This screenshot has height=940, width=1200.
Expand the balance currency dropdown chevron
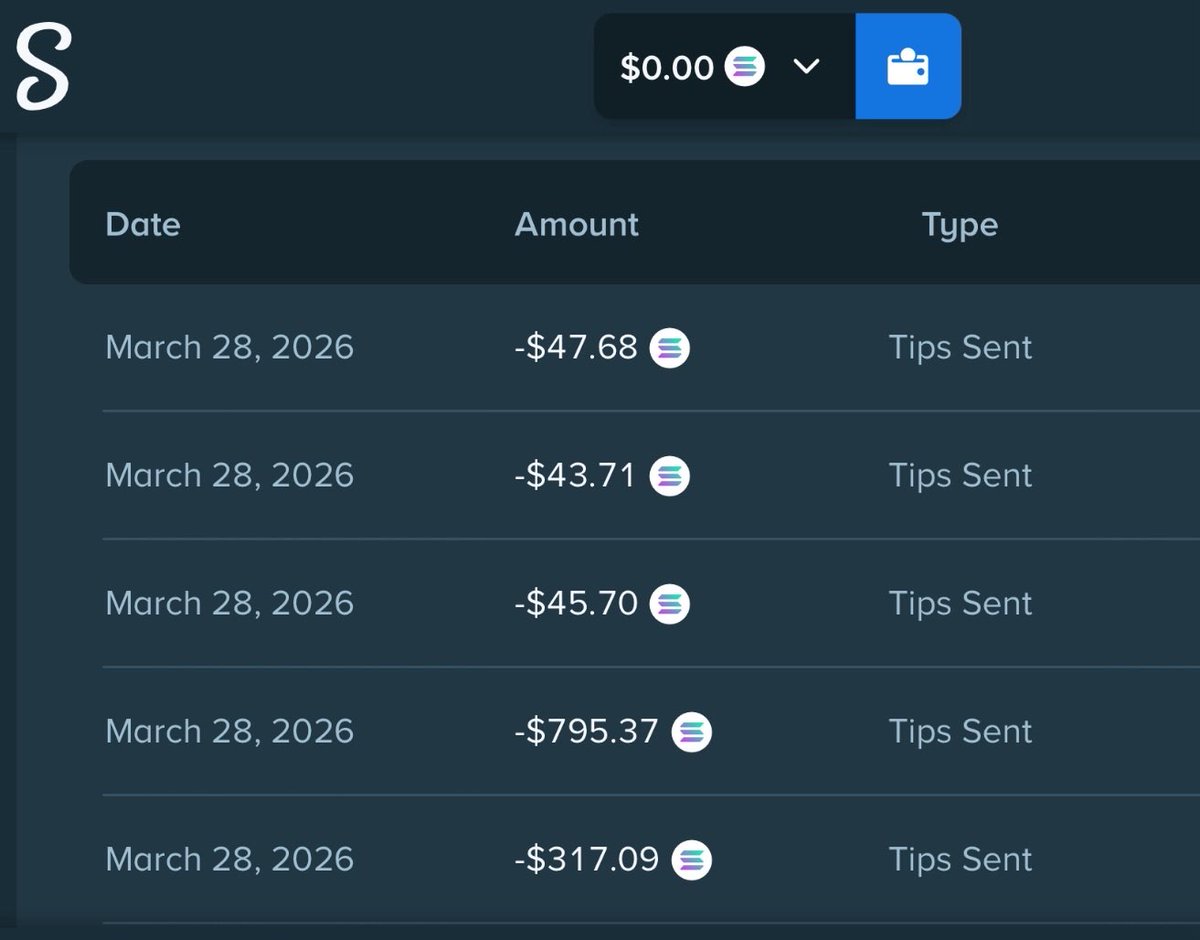(806, 67)
